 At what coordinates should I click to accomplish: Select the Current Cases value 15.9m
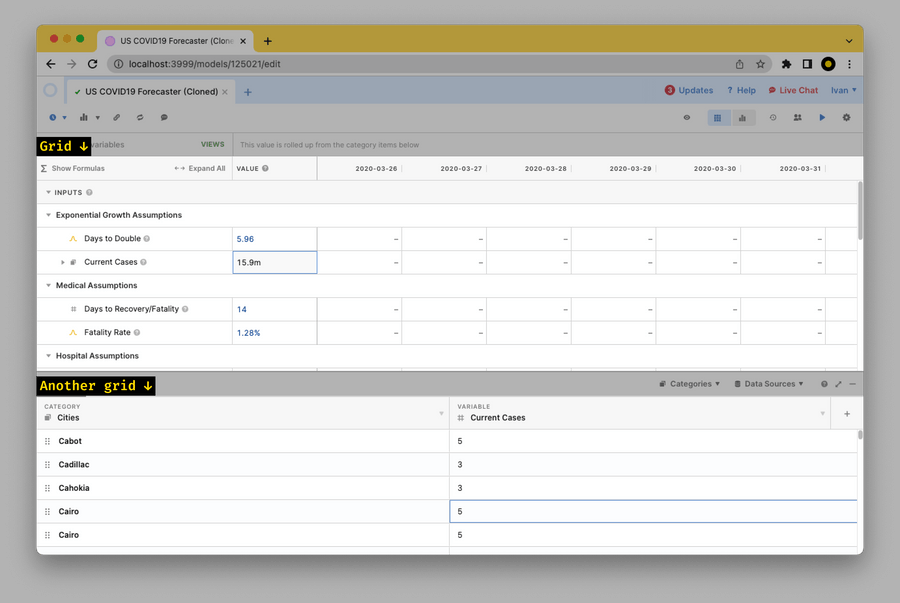(x=274, y=262)
